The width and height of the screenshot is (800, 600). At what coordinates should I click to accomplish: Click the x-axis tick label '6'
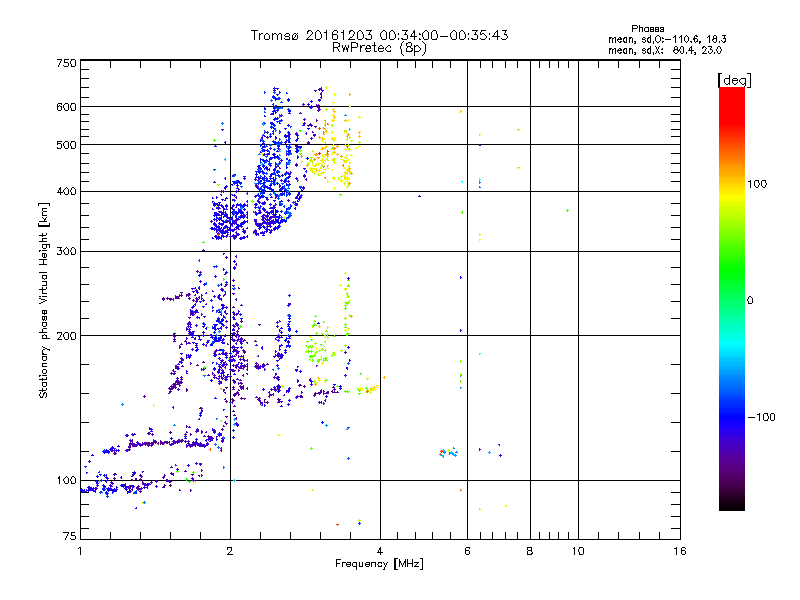(467, 551)
